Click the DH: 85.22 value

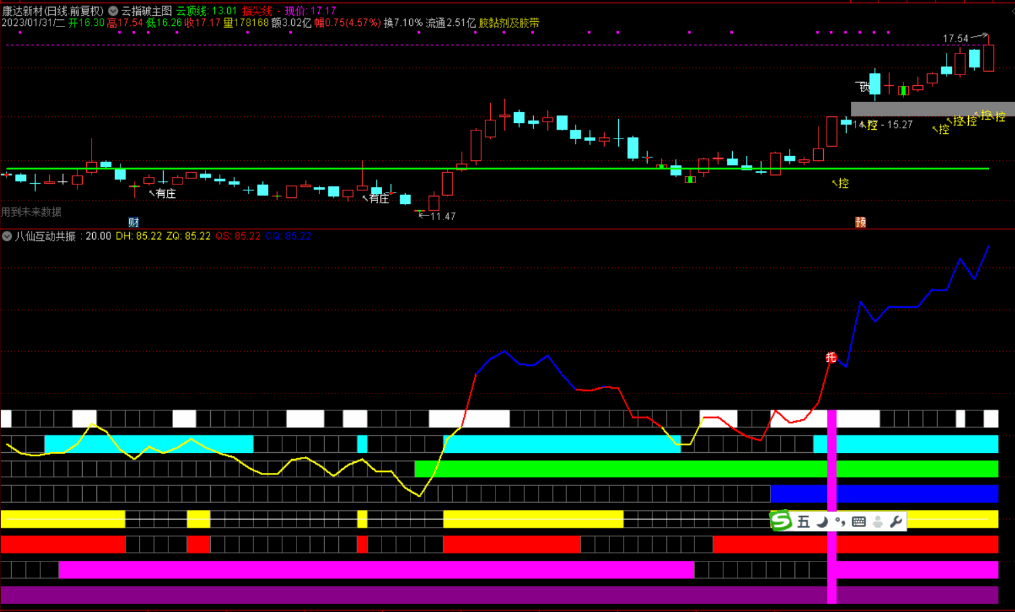point(139,236)
